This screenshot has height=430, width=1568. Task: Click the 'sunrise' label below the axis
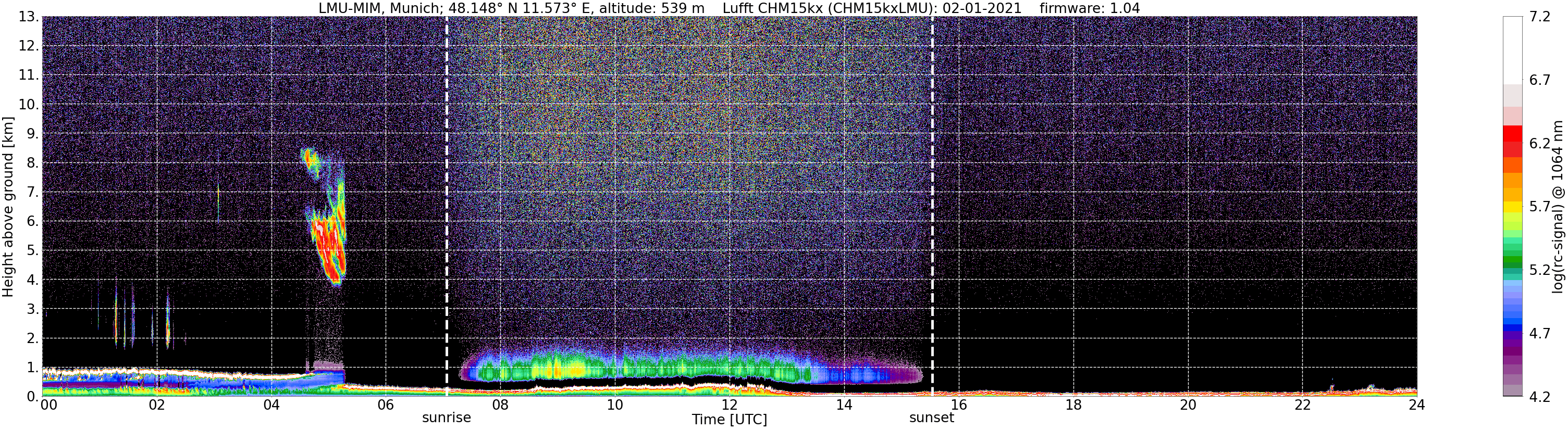click(447, 418)
